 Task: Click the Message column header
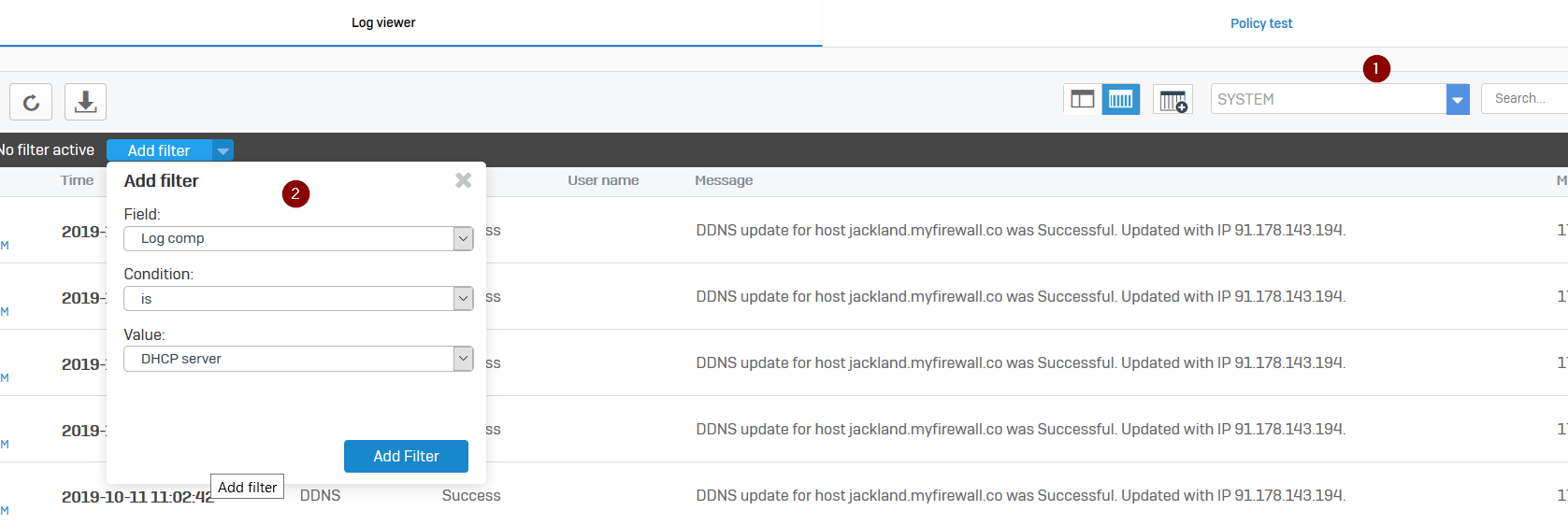click(x=723, y=180)
